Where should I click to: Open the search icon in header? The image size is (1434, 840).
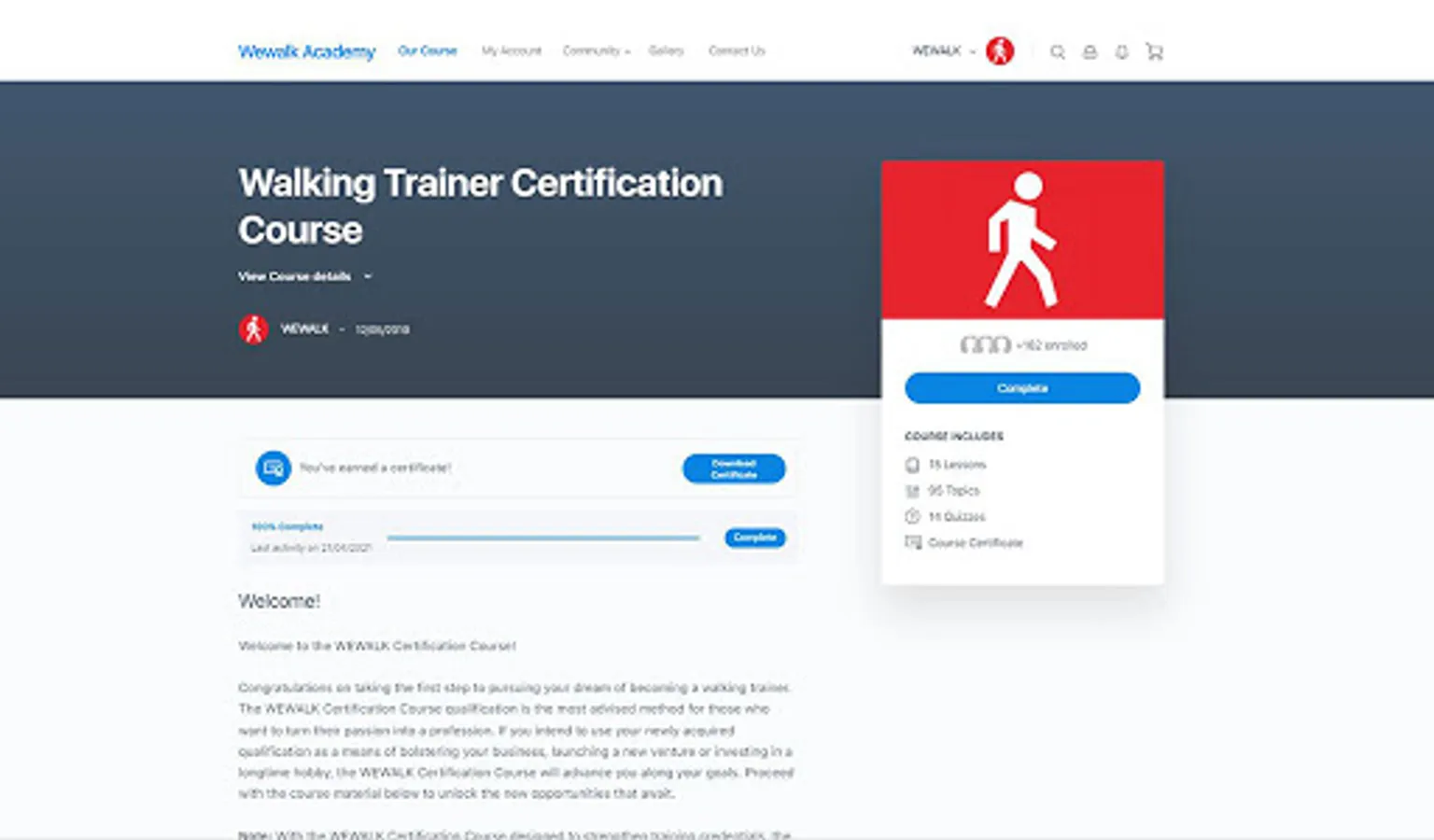[x=1057, y=52]
